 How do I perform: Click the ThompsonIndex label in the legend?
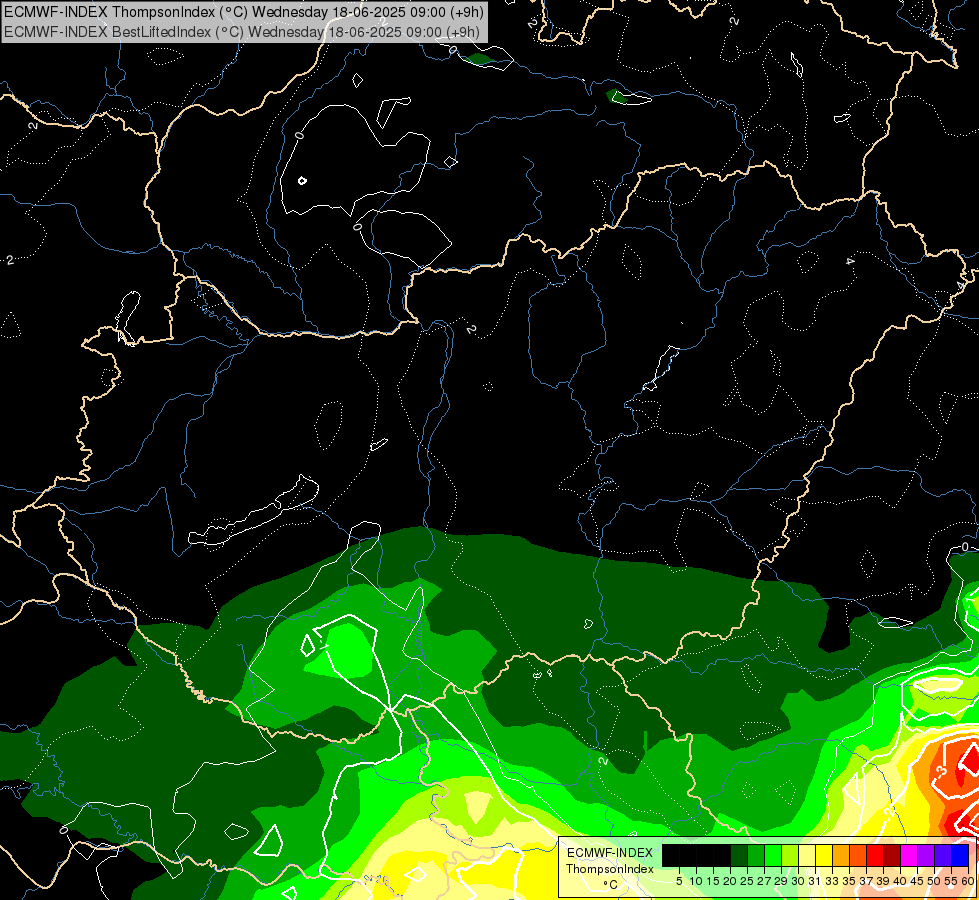click(610, 869)
